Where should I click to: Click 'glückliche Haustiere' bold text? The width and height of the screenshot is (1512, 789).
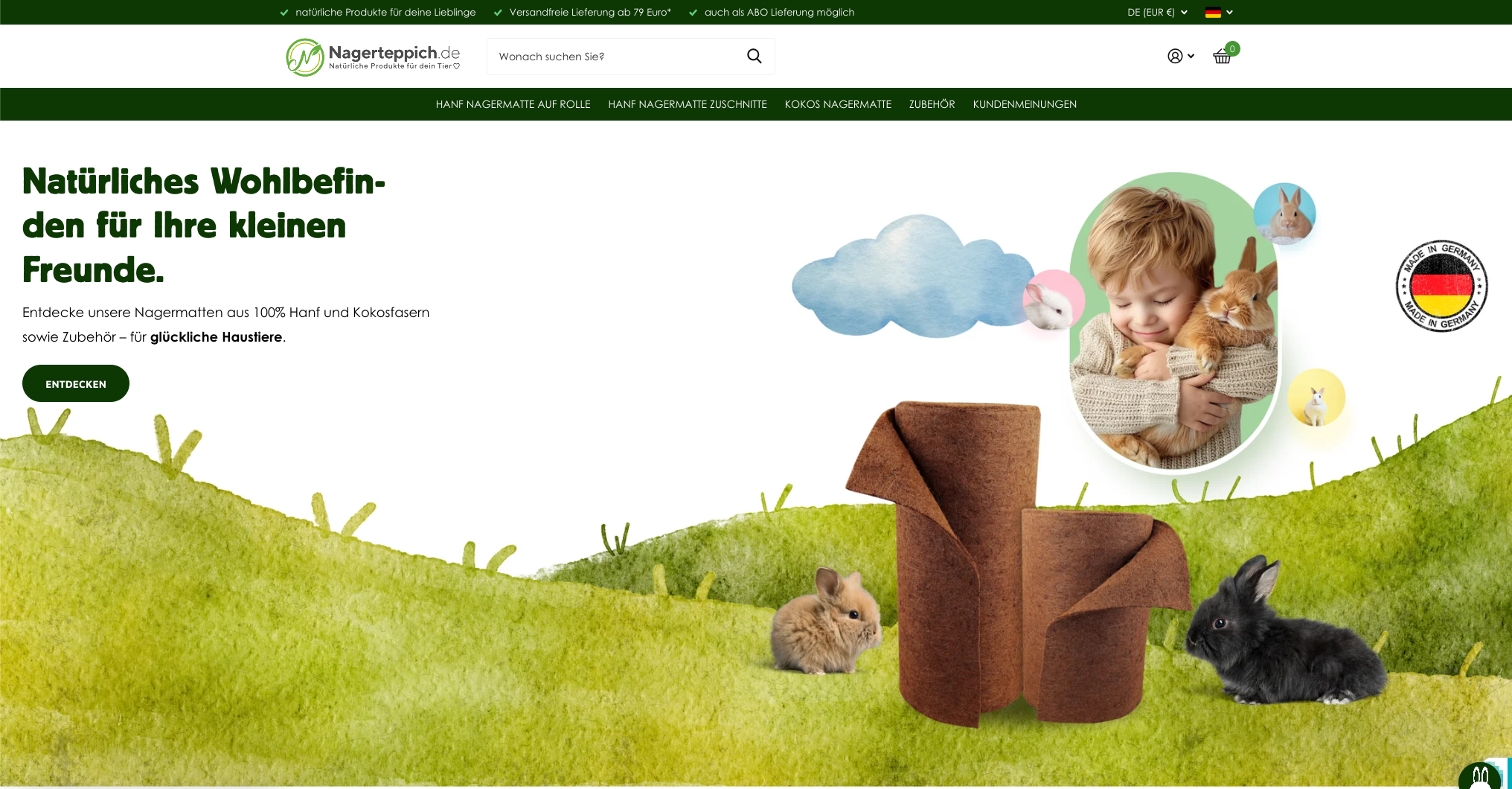(216, 337)
